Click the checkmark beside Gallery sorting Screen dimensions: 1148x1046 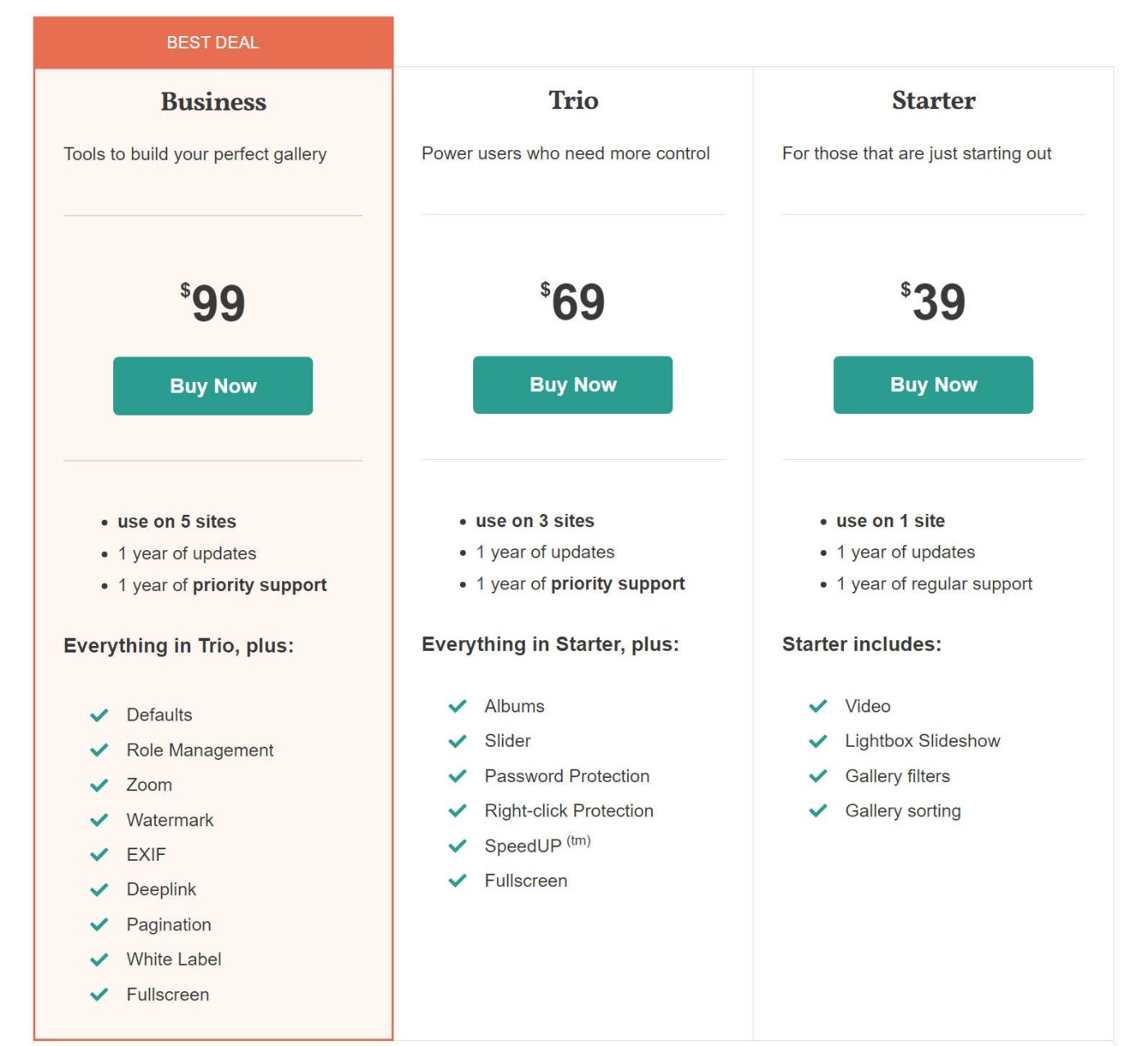pyautogui.click(x=818, y=811)
